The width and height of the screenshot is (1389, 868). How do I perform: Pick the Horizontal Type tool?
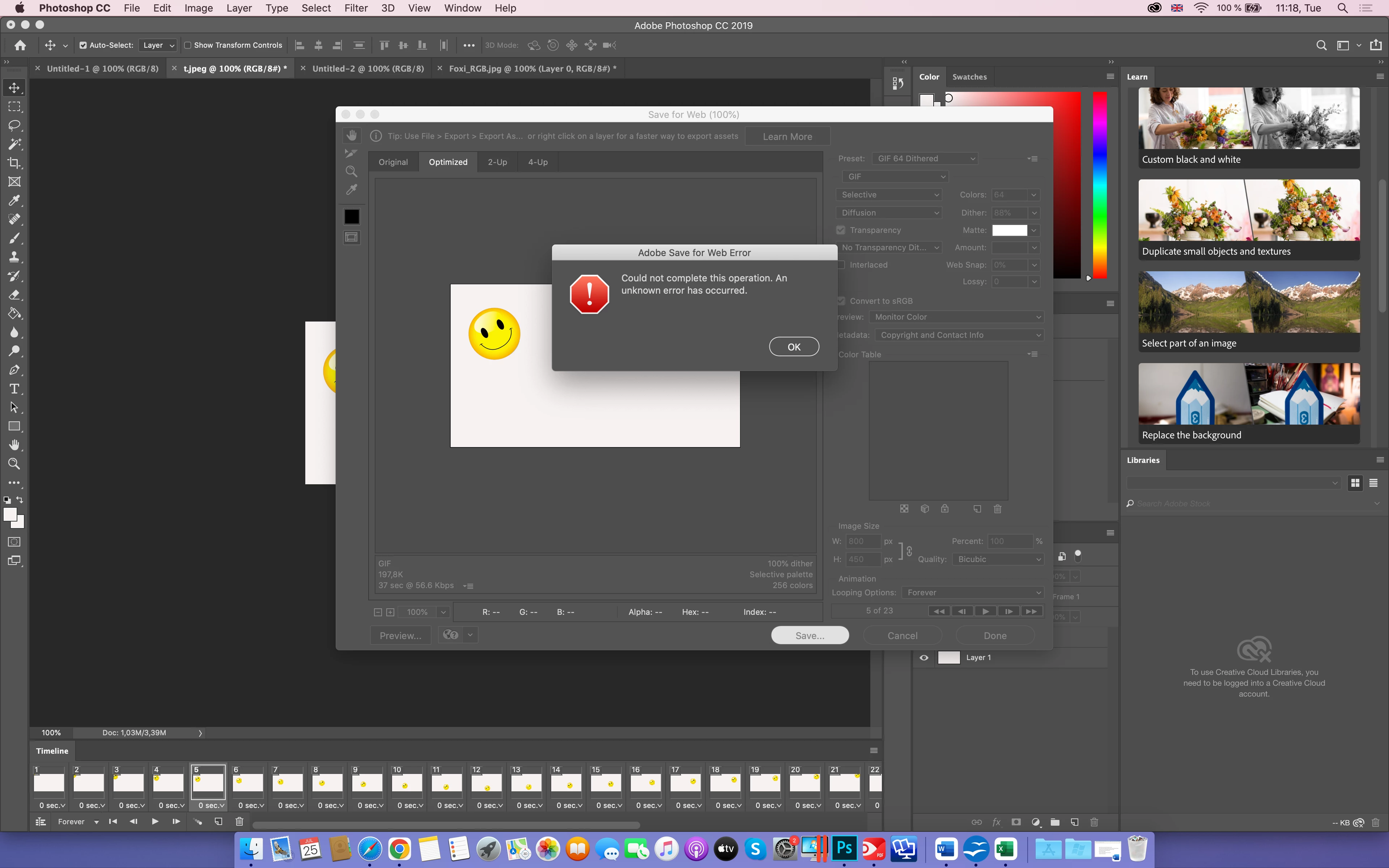[x=14, y=389]
